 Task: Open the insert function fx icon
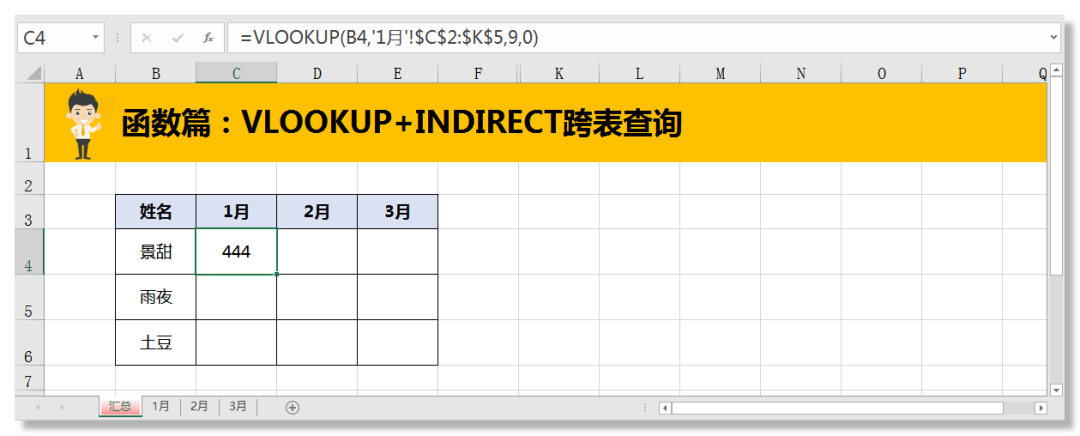point(208,38)
